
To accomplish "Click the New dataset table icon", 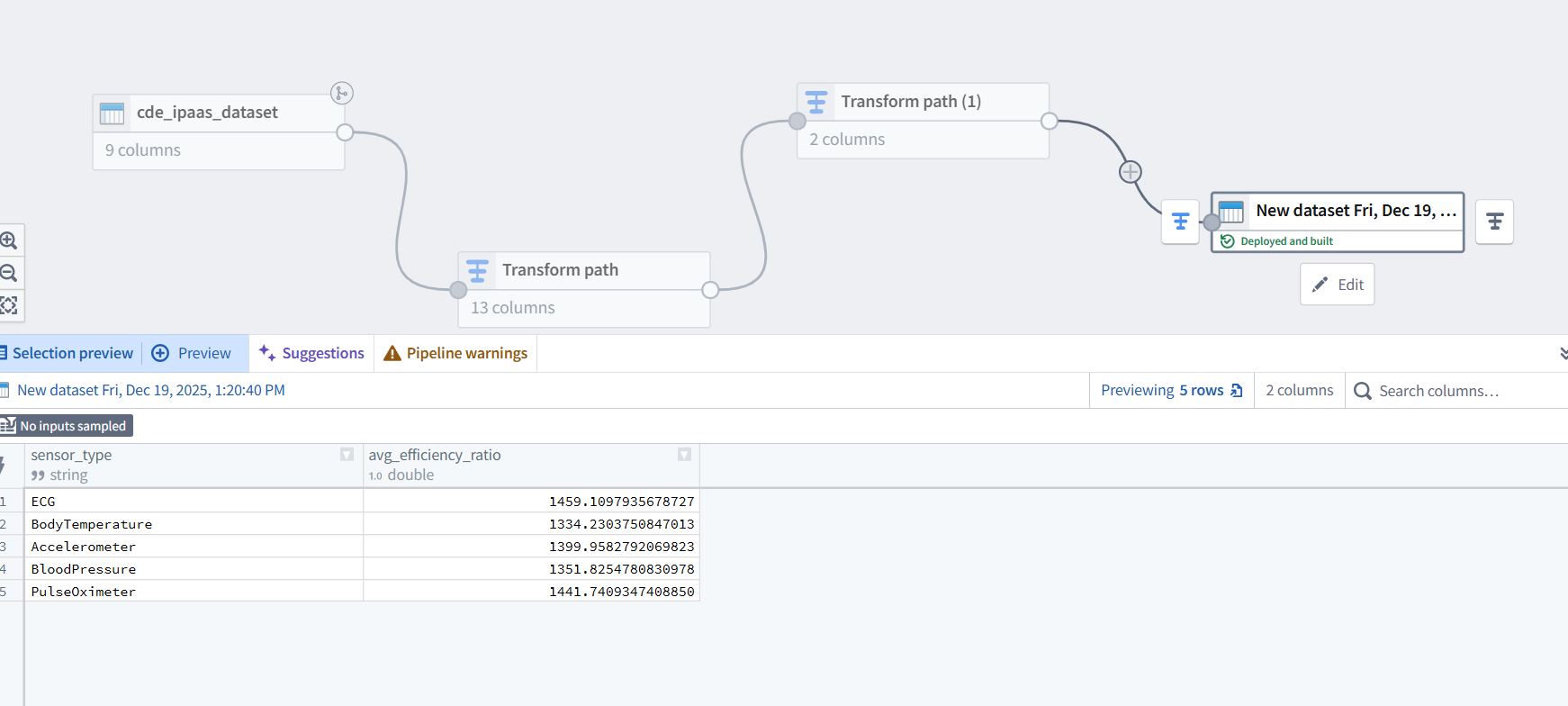I will pyautogui.click(x=1231, y=212).
